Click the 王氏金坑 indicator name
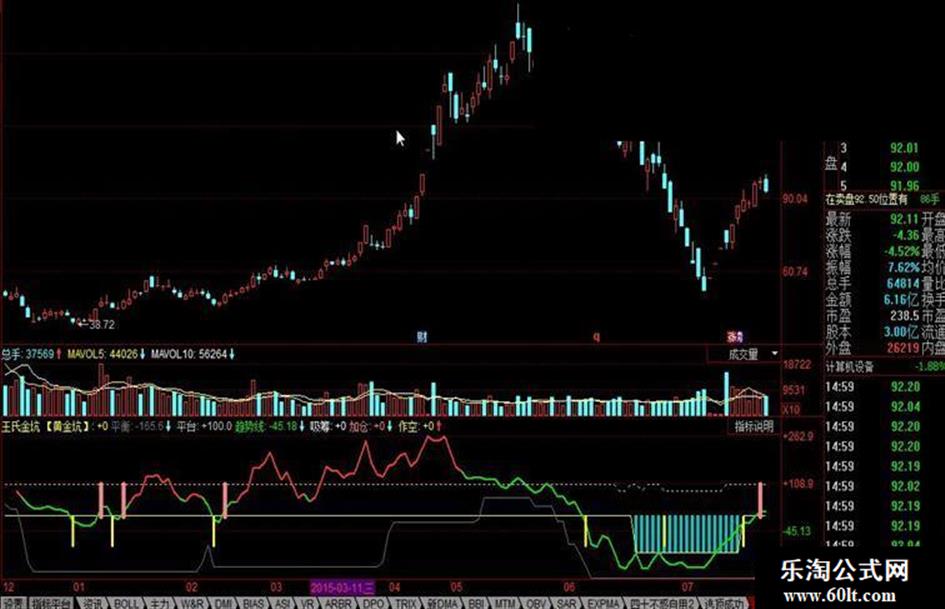Screen dimensions: 945x609 pos(20,427)
